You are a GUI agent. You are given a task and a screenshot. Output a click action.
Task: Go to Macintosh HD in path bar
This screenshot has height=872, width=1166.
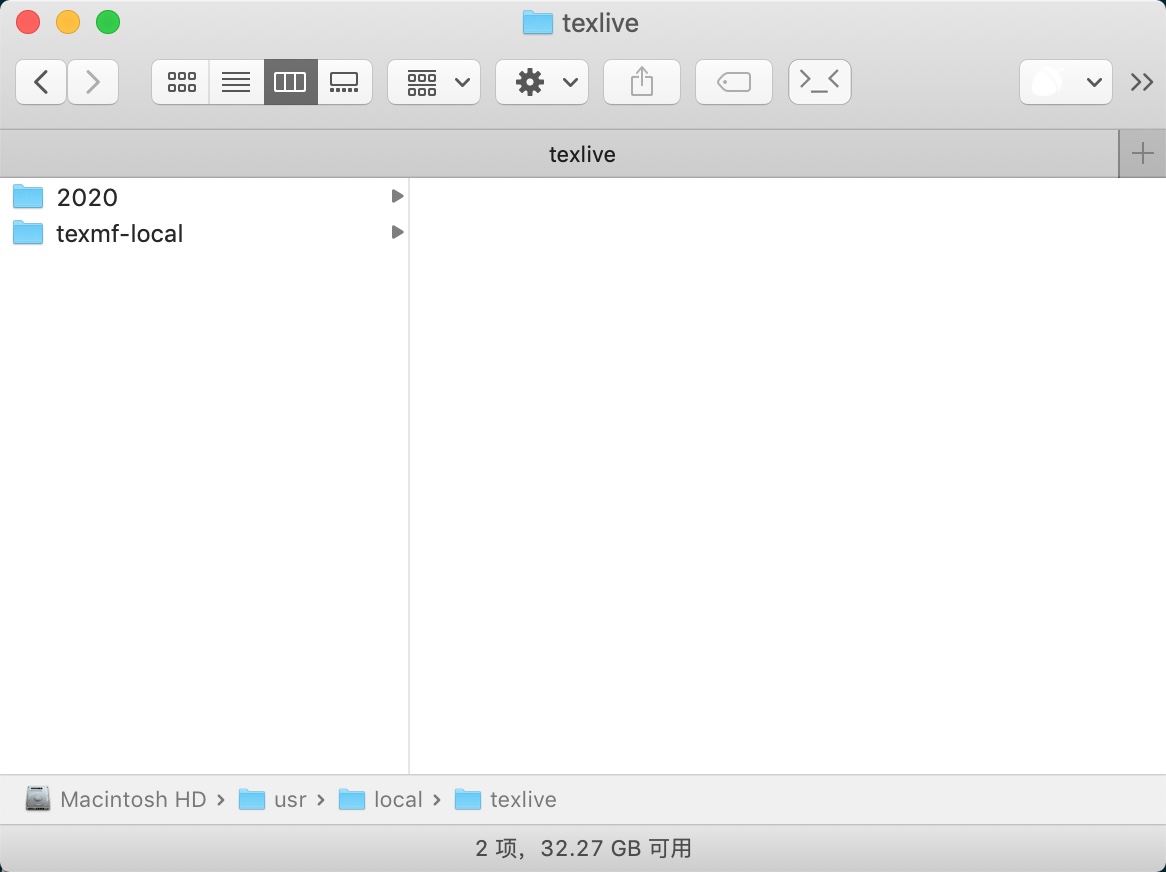(x=132, y=799)
